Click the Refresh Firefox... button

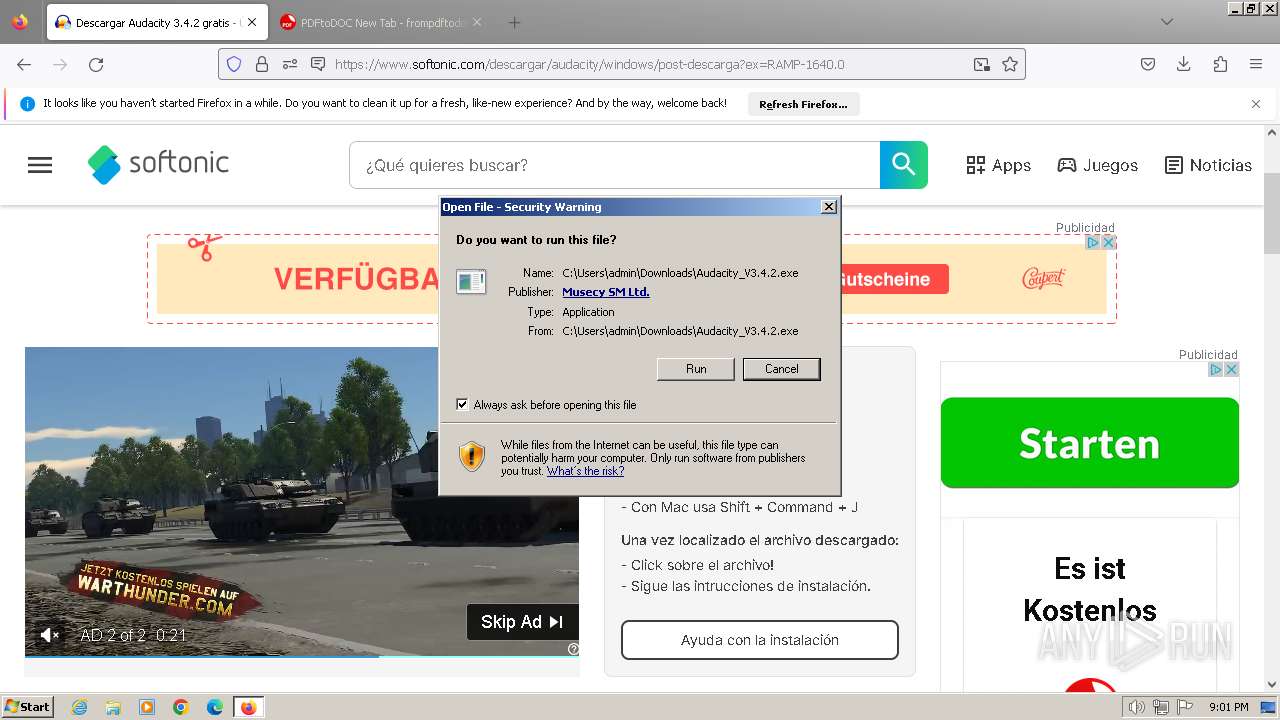click(x=803, y=104)
